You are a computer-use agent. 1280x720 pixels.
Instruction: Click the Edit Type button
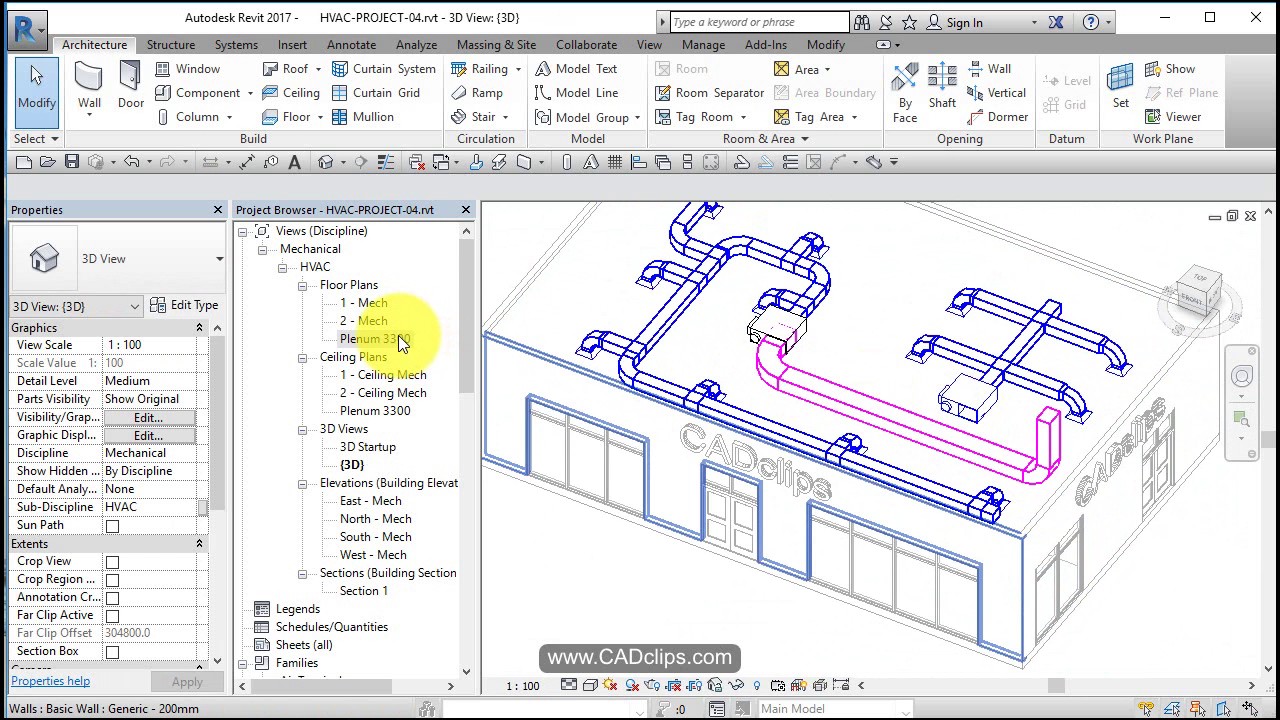(x=184, y=306)
